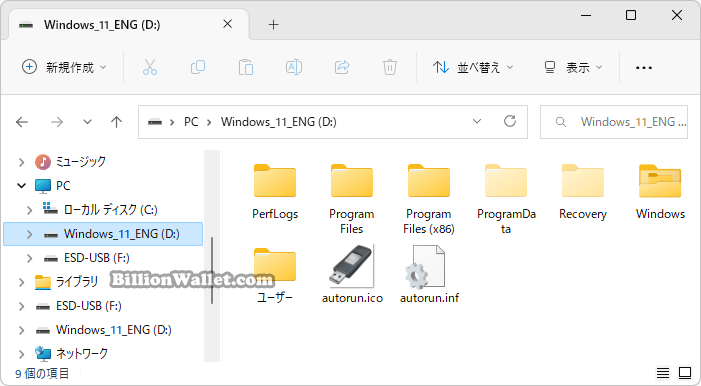Viewport: 701px width, 386px height.
Task: Collapse the PC tree node
Action: coord(21,186)
